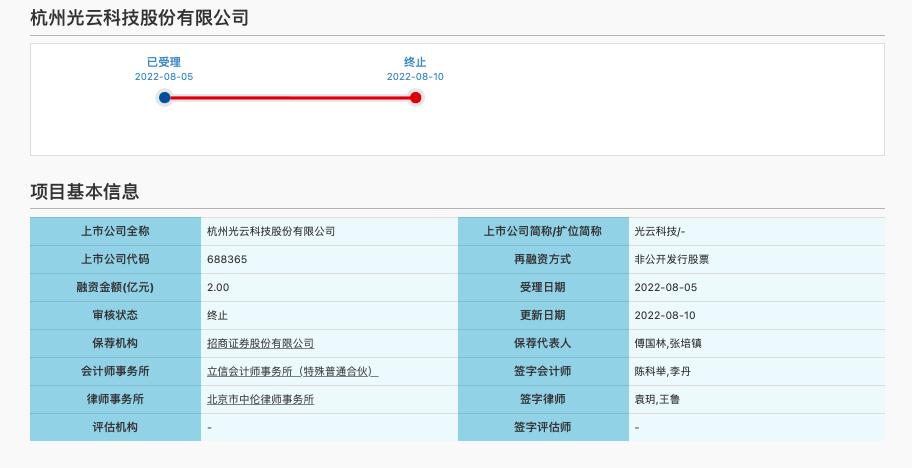
Task: Select the 终止 stage label in timeline
Action: click(x=415, y=62)
